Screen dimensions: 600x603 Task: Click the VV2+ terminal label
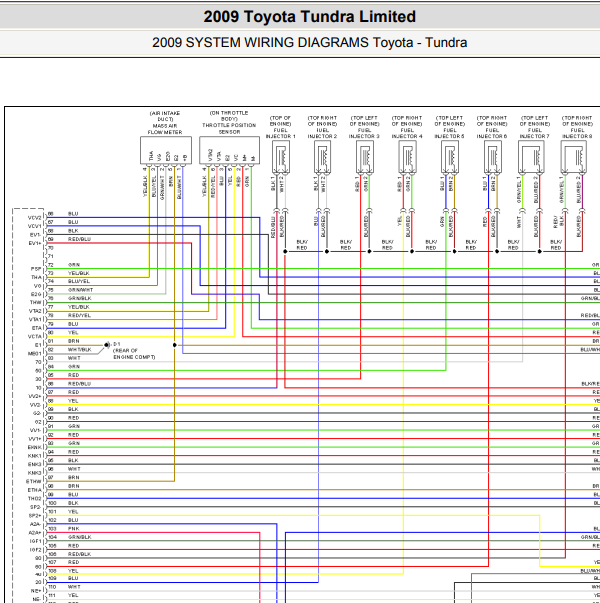[x=35, y=396]
